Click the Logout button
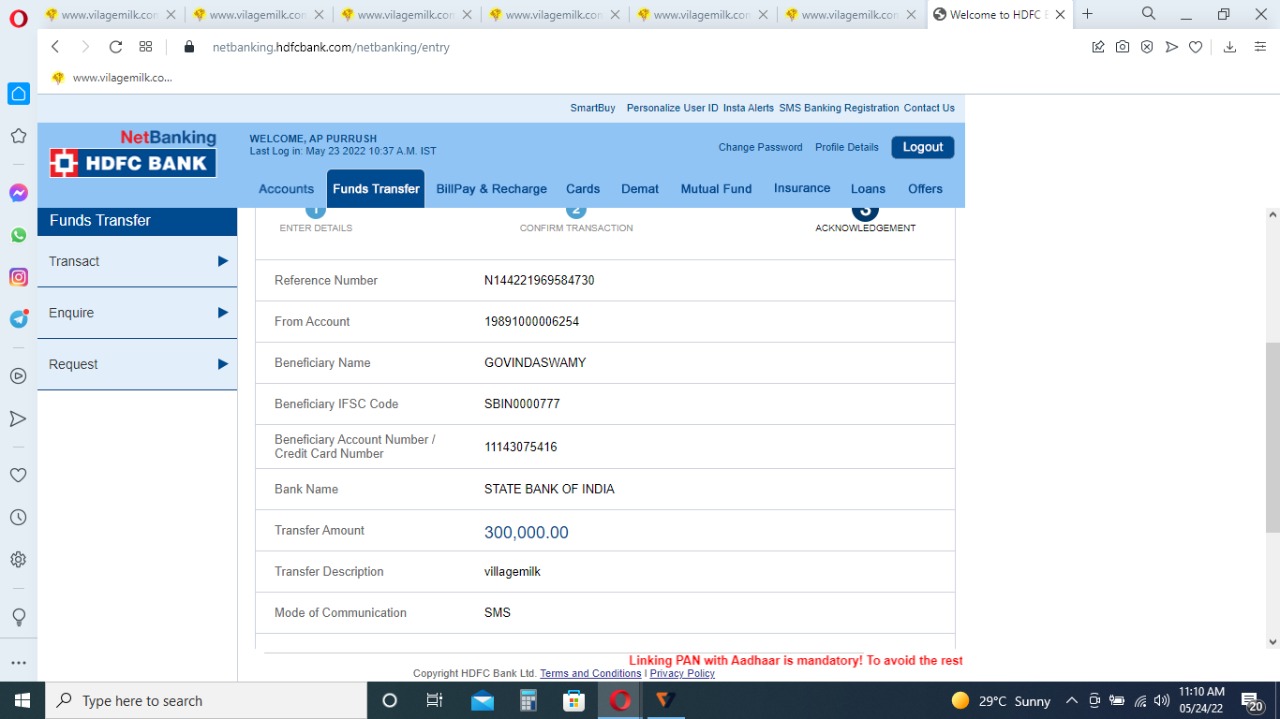The image size is (1280, 719). (x=923, y=147)
